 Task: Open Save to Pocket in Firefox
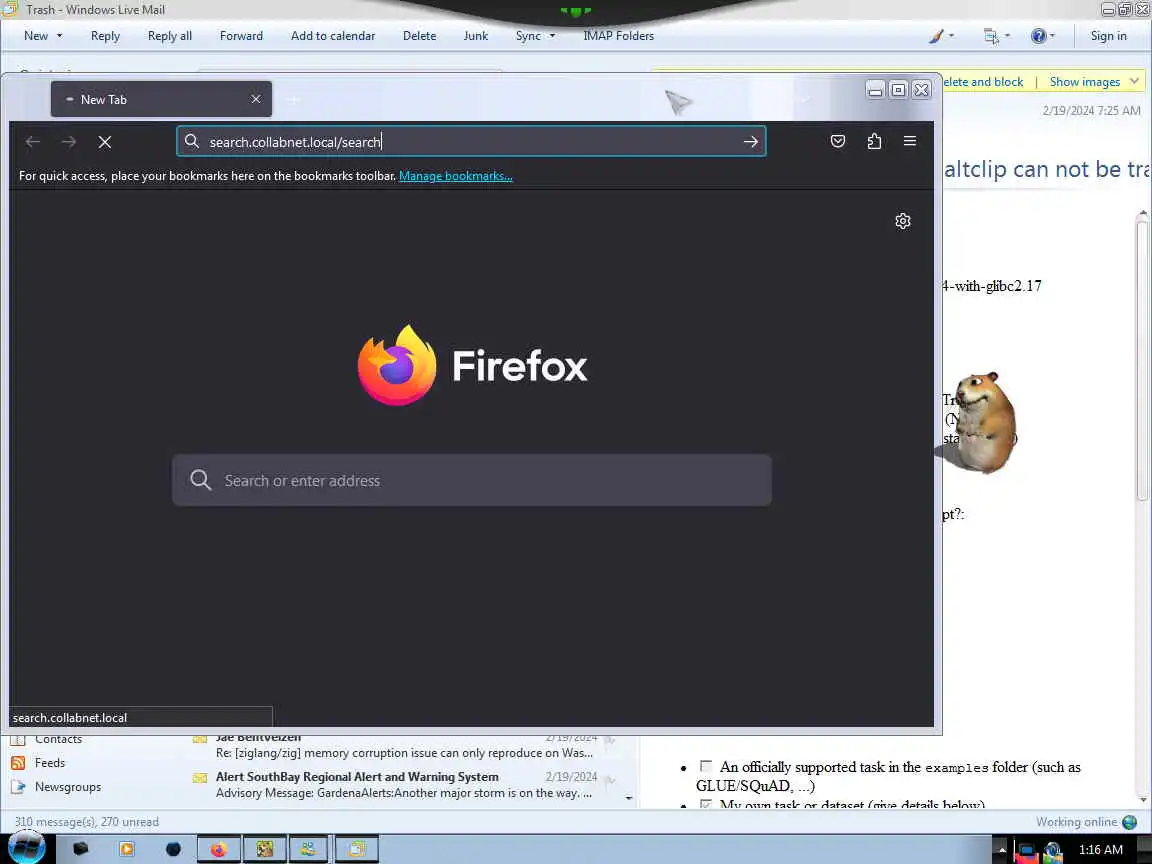coord(838,141)
